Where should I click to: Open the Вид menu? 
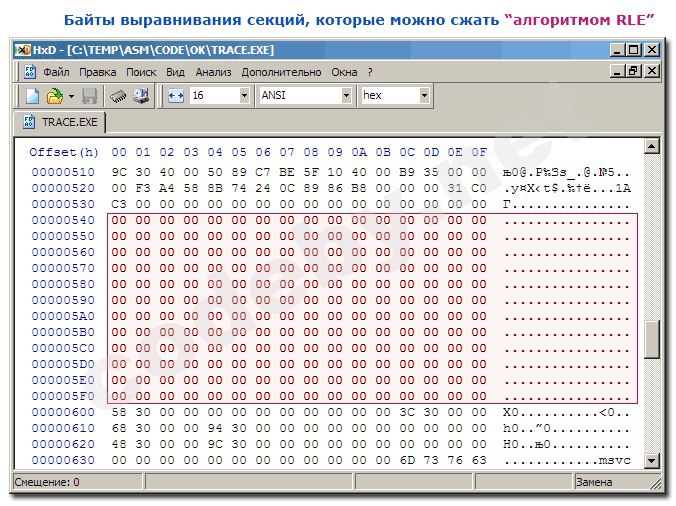pos(175,72)
